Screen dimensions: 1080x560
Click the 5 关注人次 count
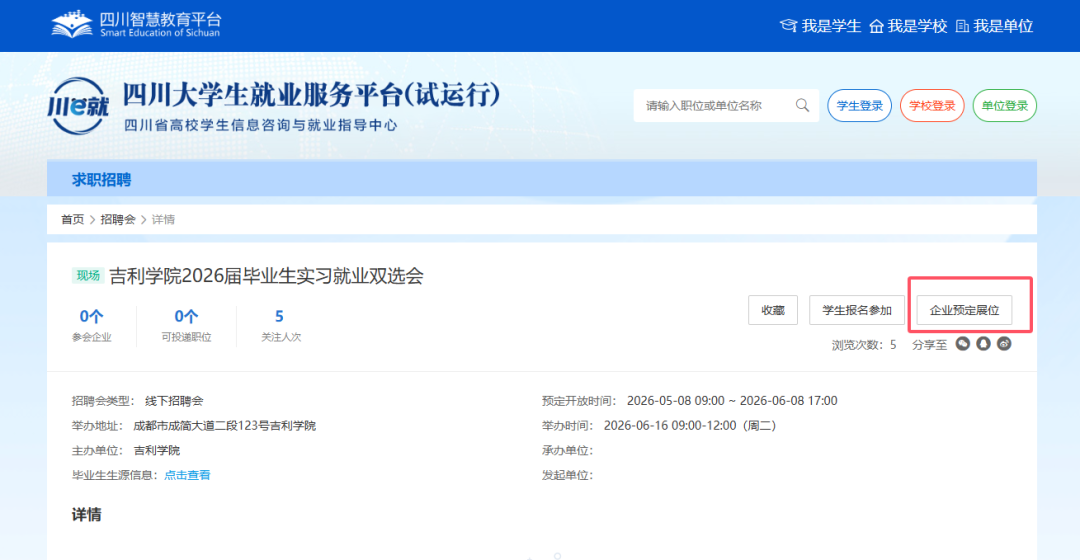coord(280,324)
